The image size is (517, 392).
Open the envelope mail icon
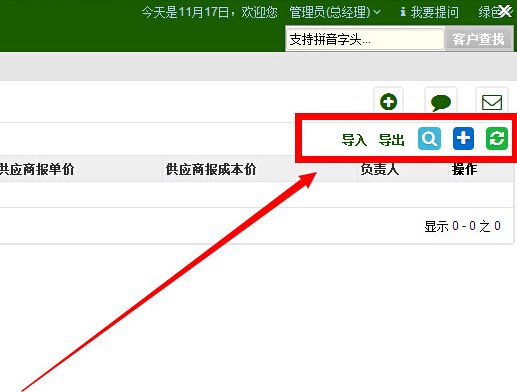(492, 102)
